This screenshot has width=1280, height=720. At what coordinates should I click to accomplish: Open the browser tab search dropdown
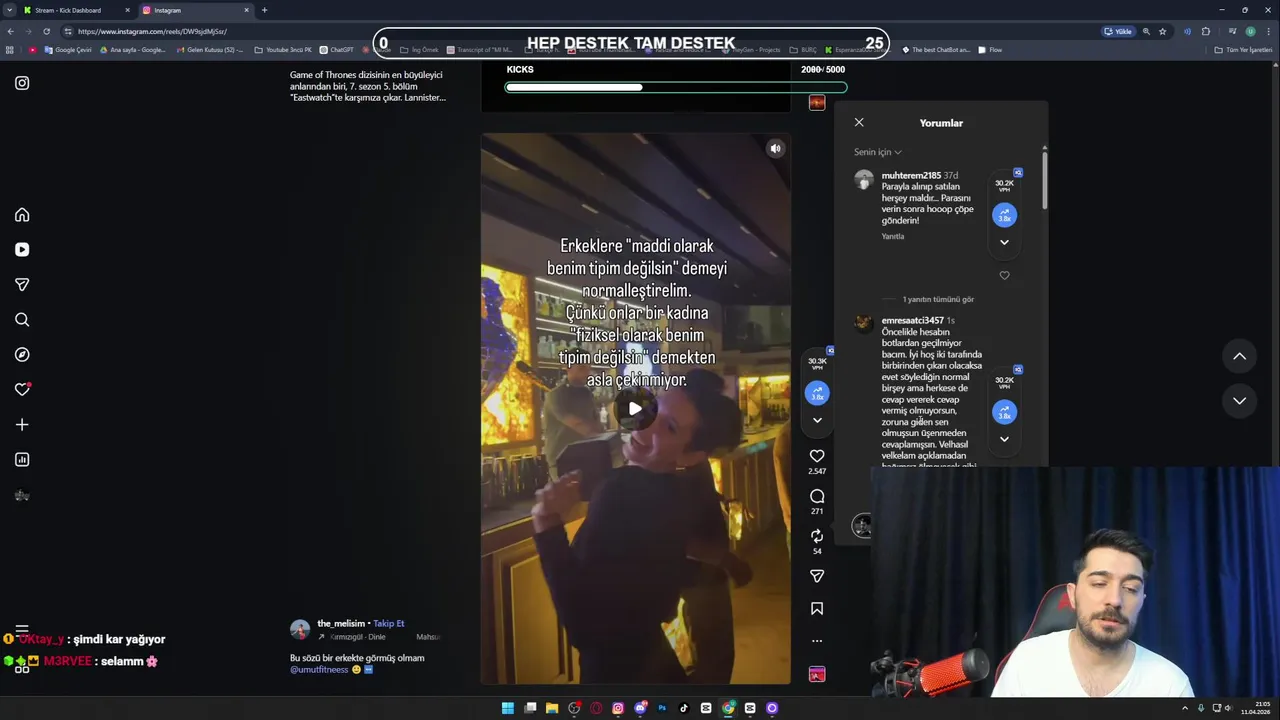[x=10, y=10]
